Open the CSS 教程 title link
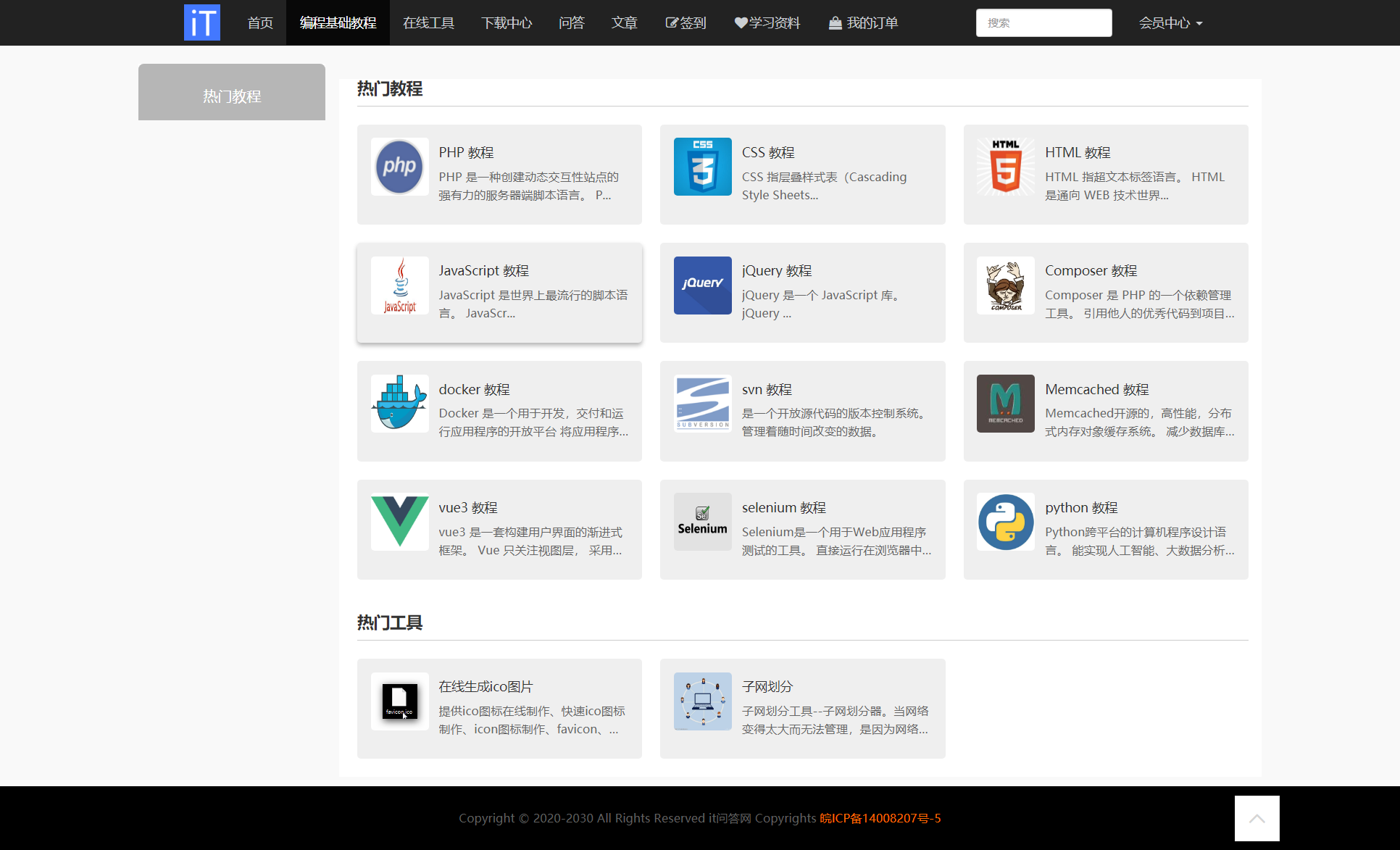The width and height of the screenshot is (1400, 850). coord(768,152)
